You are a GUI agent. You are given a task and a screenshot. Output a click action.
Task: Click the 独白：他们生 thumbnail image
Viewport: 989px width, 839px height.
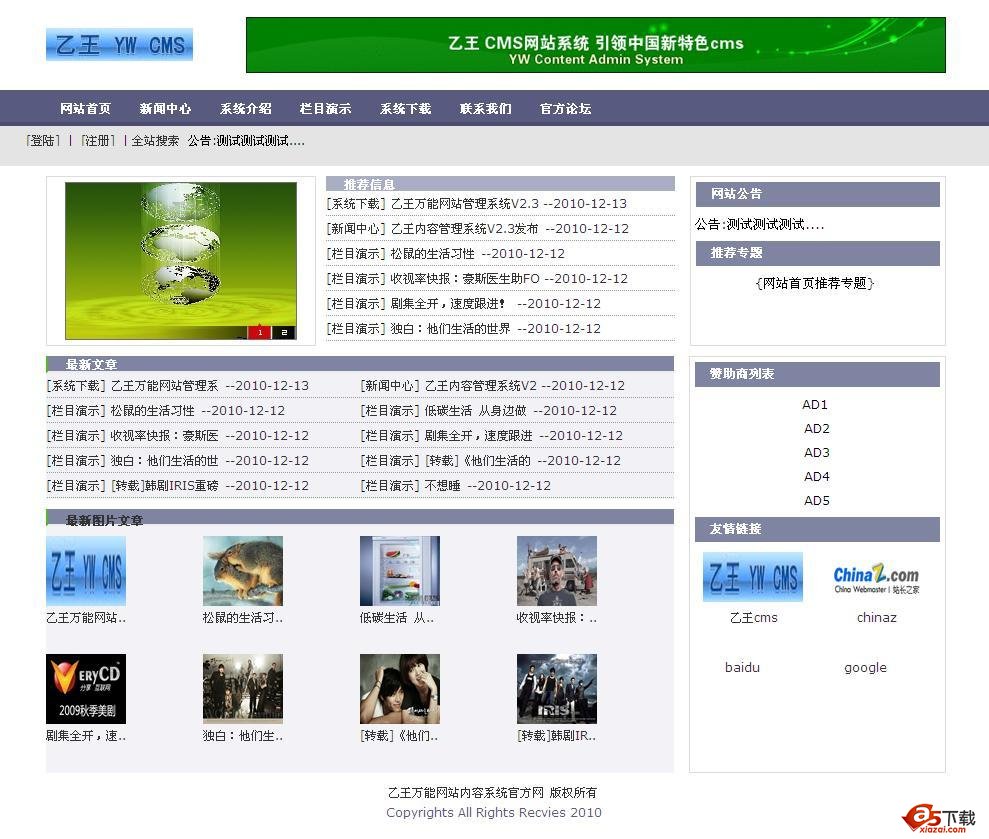243,689
